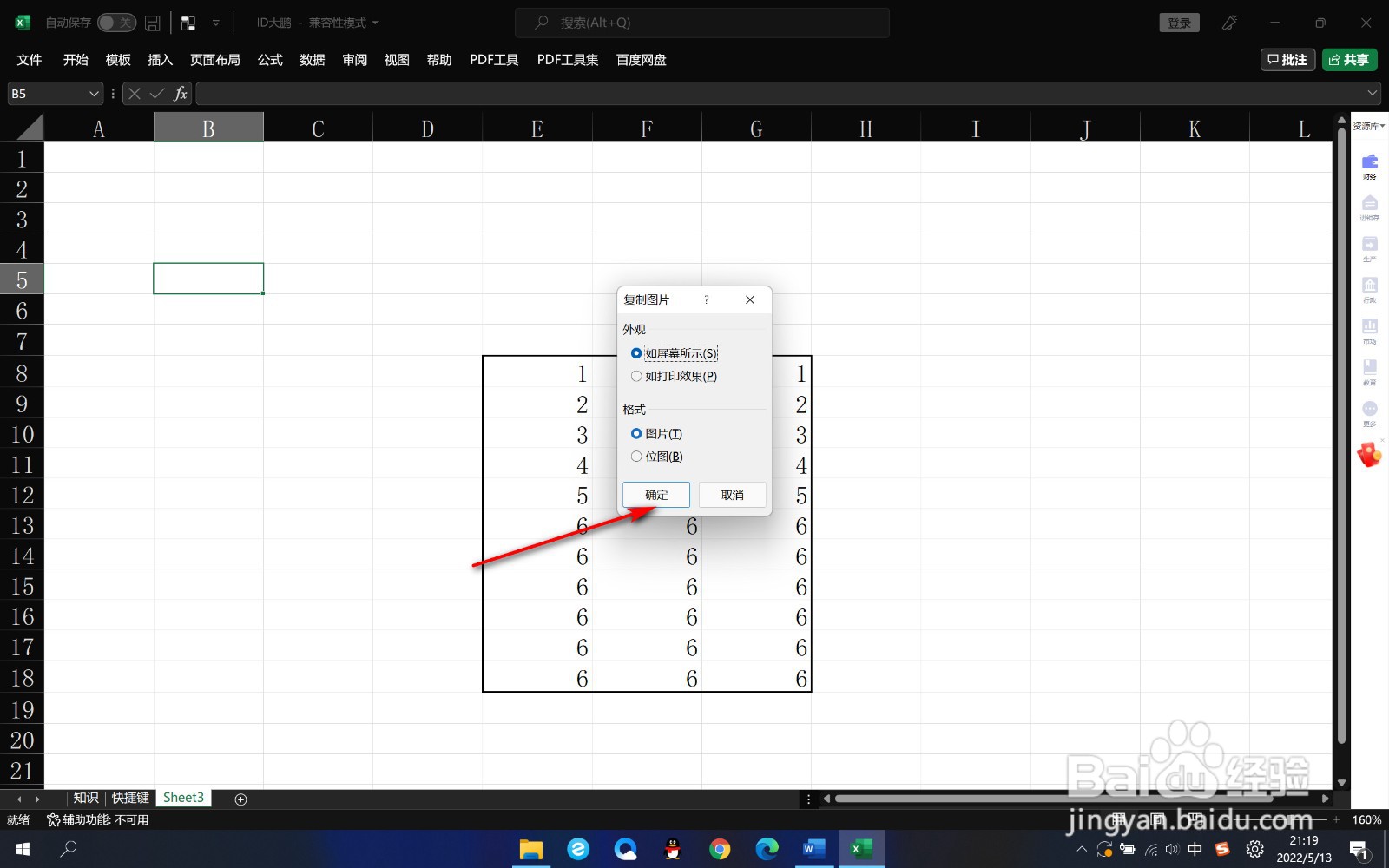The height and width of the screenshot is (868, 1389).
Task: Click the save icon in title bar
Action: point(153,23)
